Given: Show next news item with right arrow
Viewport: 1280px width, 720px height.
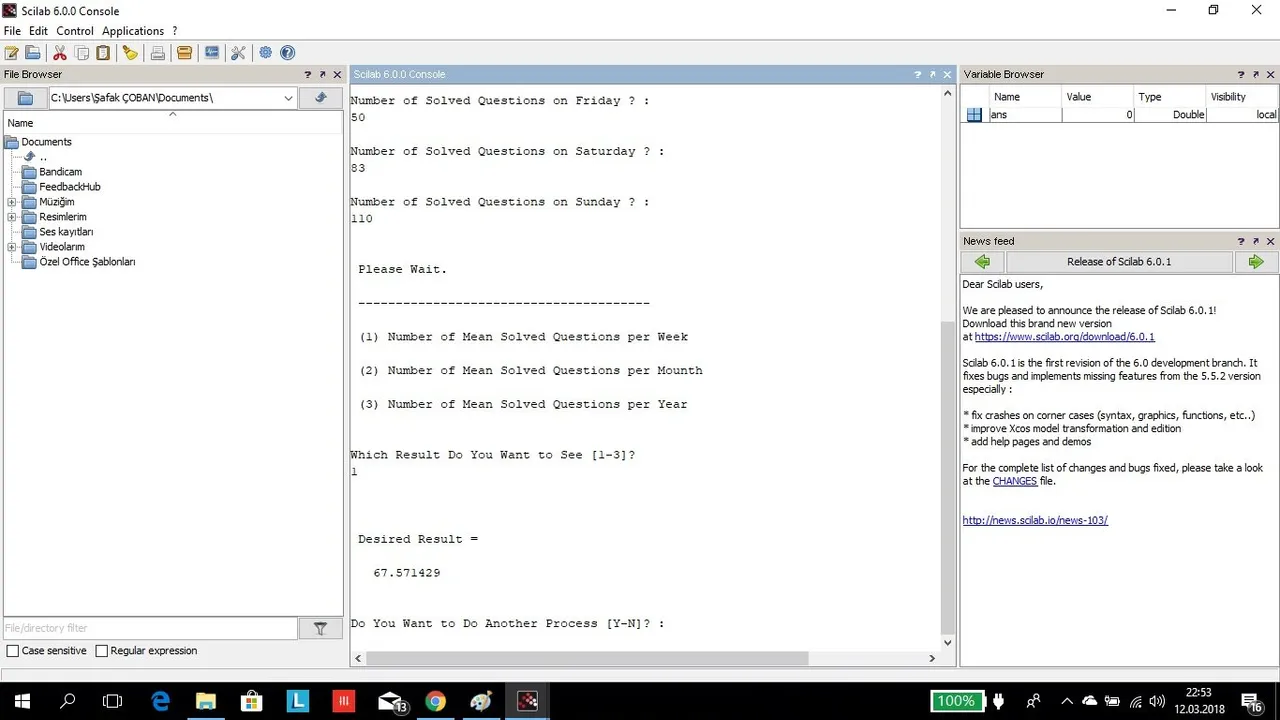Looking at the screenshot, I should click(x=1256, y=262).
